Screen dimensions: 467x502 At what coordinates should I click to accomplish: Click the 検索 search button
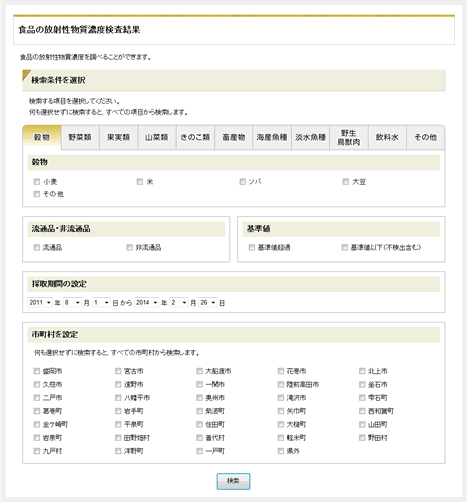point(233,481)
